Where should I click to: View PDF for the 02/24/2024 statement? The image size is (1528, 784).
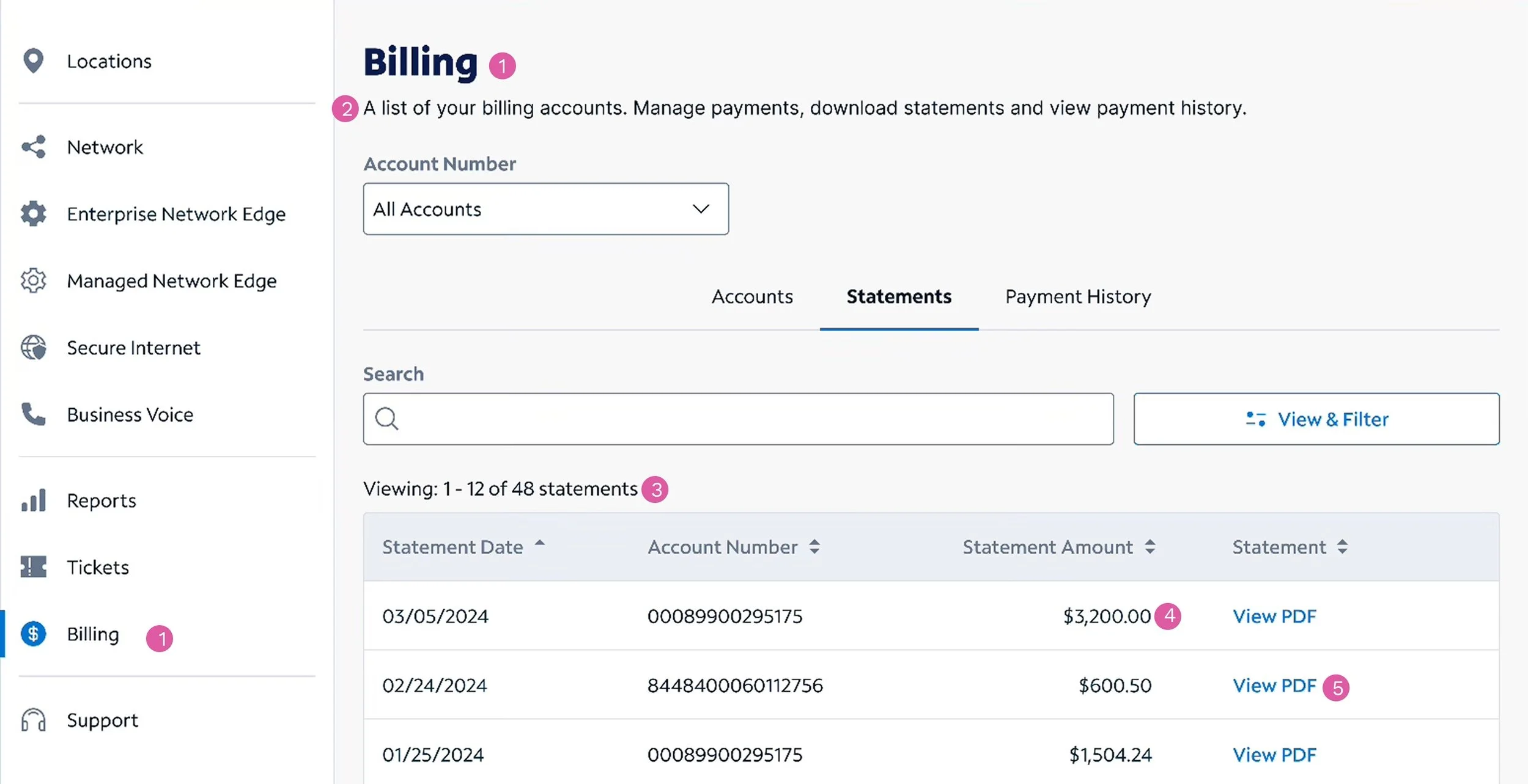point(1274,685)
